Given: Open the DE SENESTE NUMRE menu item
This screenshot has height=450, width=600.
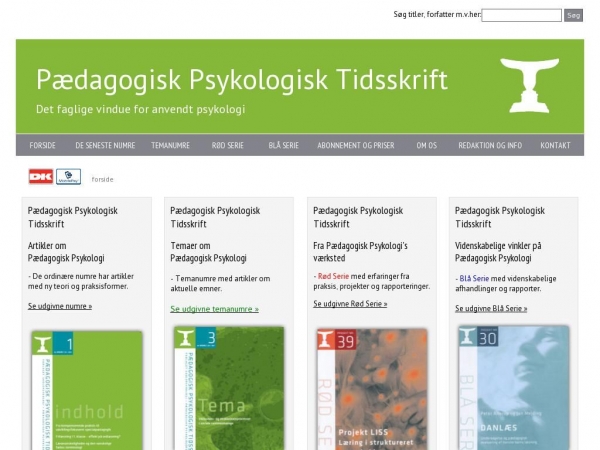Looking at the screenshot, I should tap(105, 145).
